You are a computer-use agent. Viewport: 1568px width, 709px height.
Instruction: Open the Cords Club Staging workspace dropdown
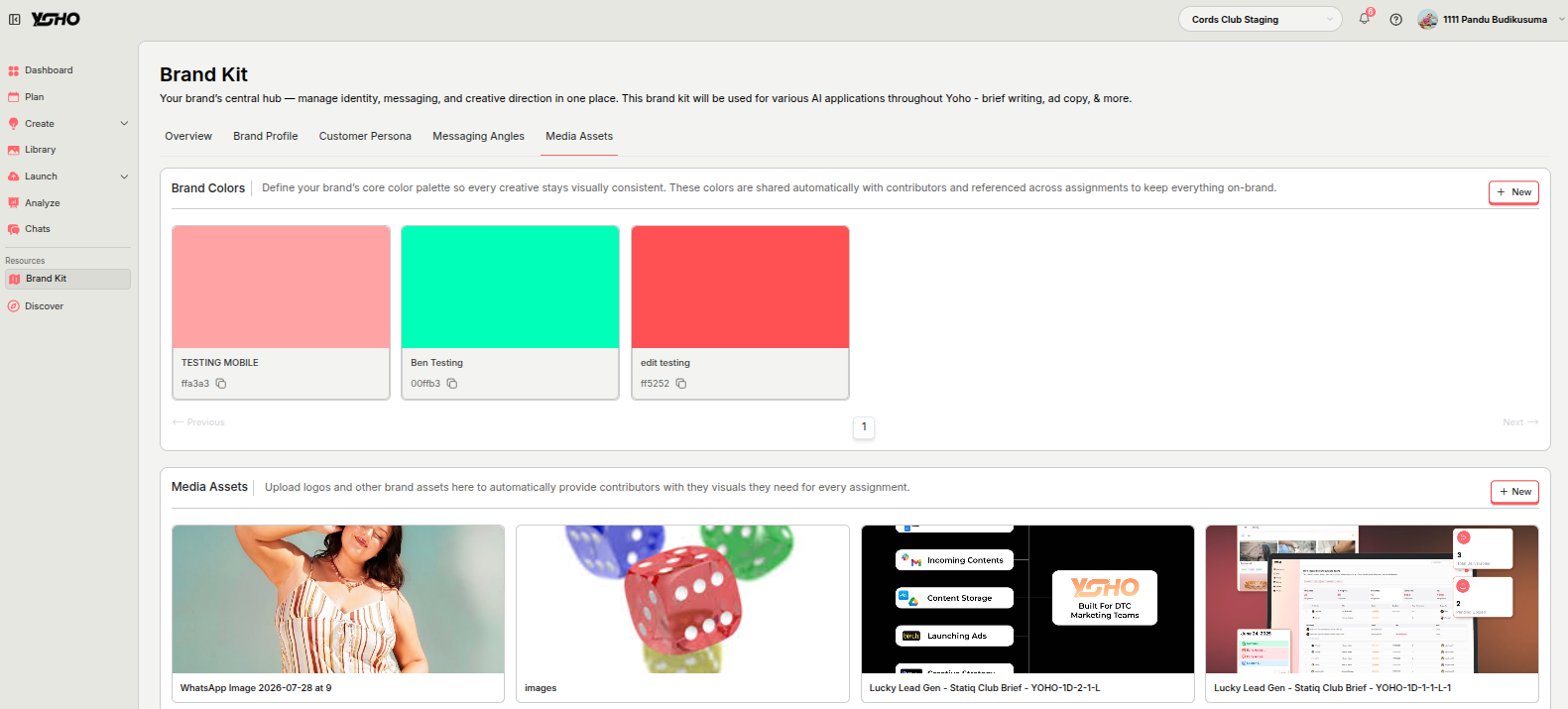1260,20
